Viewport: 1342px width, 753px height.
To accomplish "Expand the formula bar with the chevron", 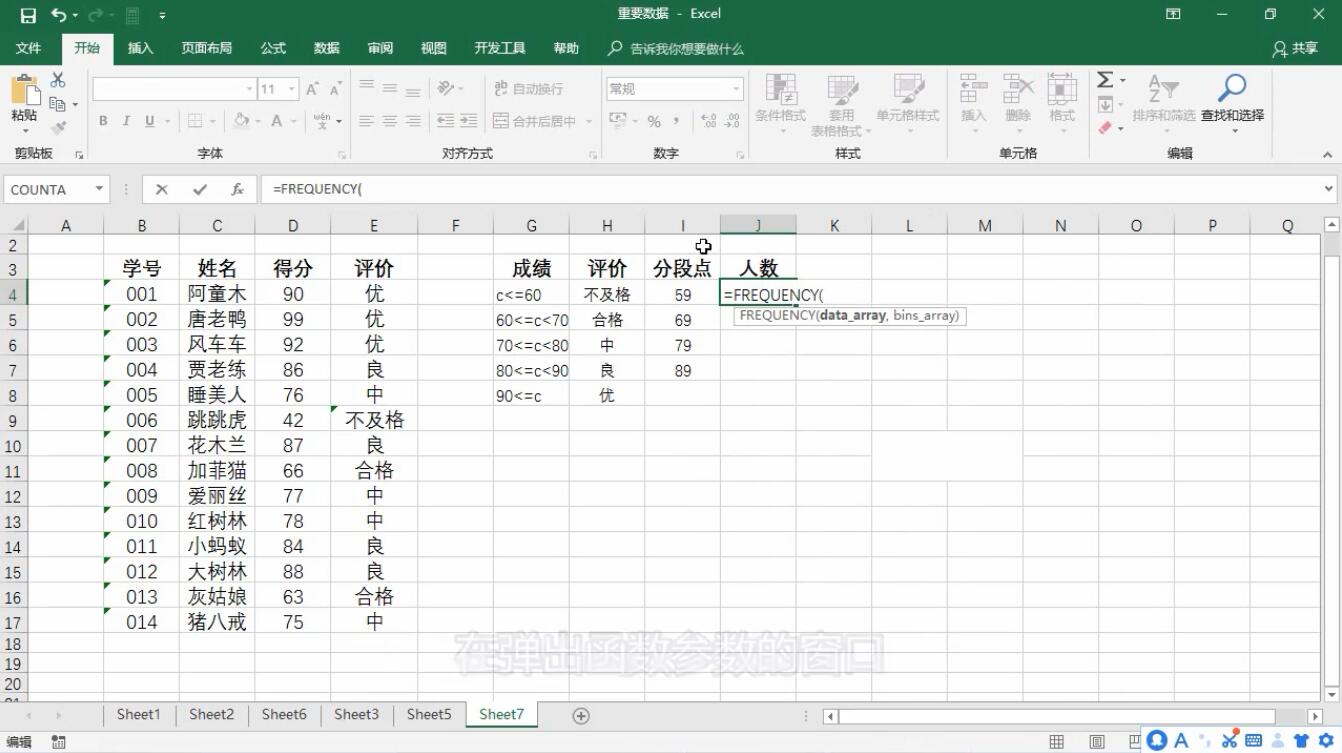I will tap(1329, 188).
